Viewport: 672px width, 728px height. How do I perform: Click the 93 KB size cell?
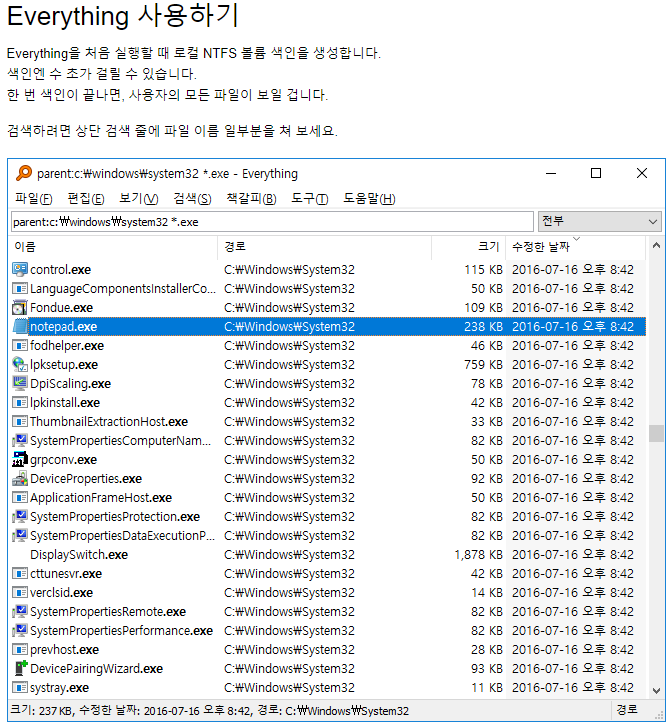pyautogui.click(x=487, y=669)
